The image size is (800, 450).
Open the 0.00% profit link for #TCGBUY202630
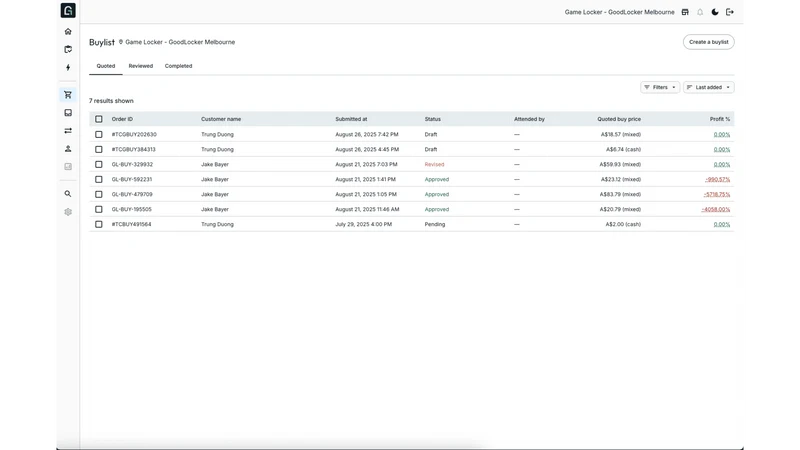(x=721, y=135)
